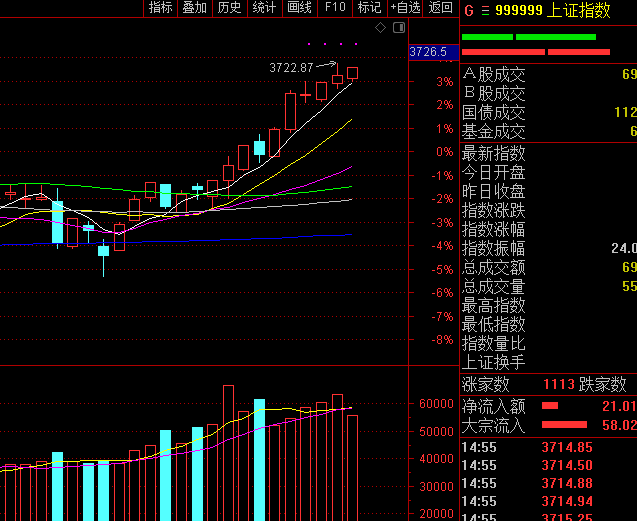The height and width of the screenshot is (521, 637).
Task: Open the 统计 statistics option
Action: 264,8
